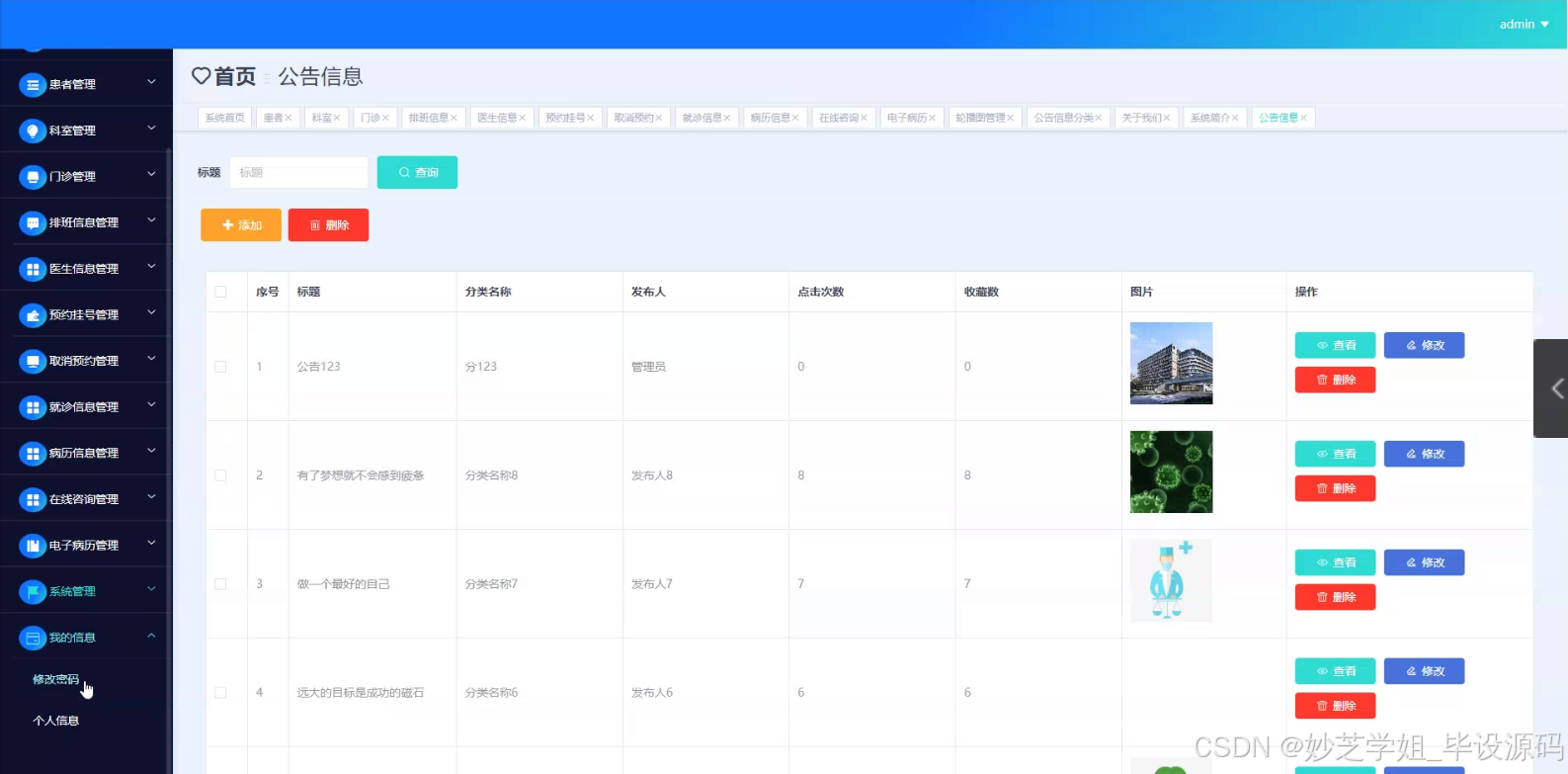Close the 医生信息 tab with its x icon

click(523, 118)
